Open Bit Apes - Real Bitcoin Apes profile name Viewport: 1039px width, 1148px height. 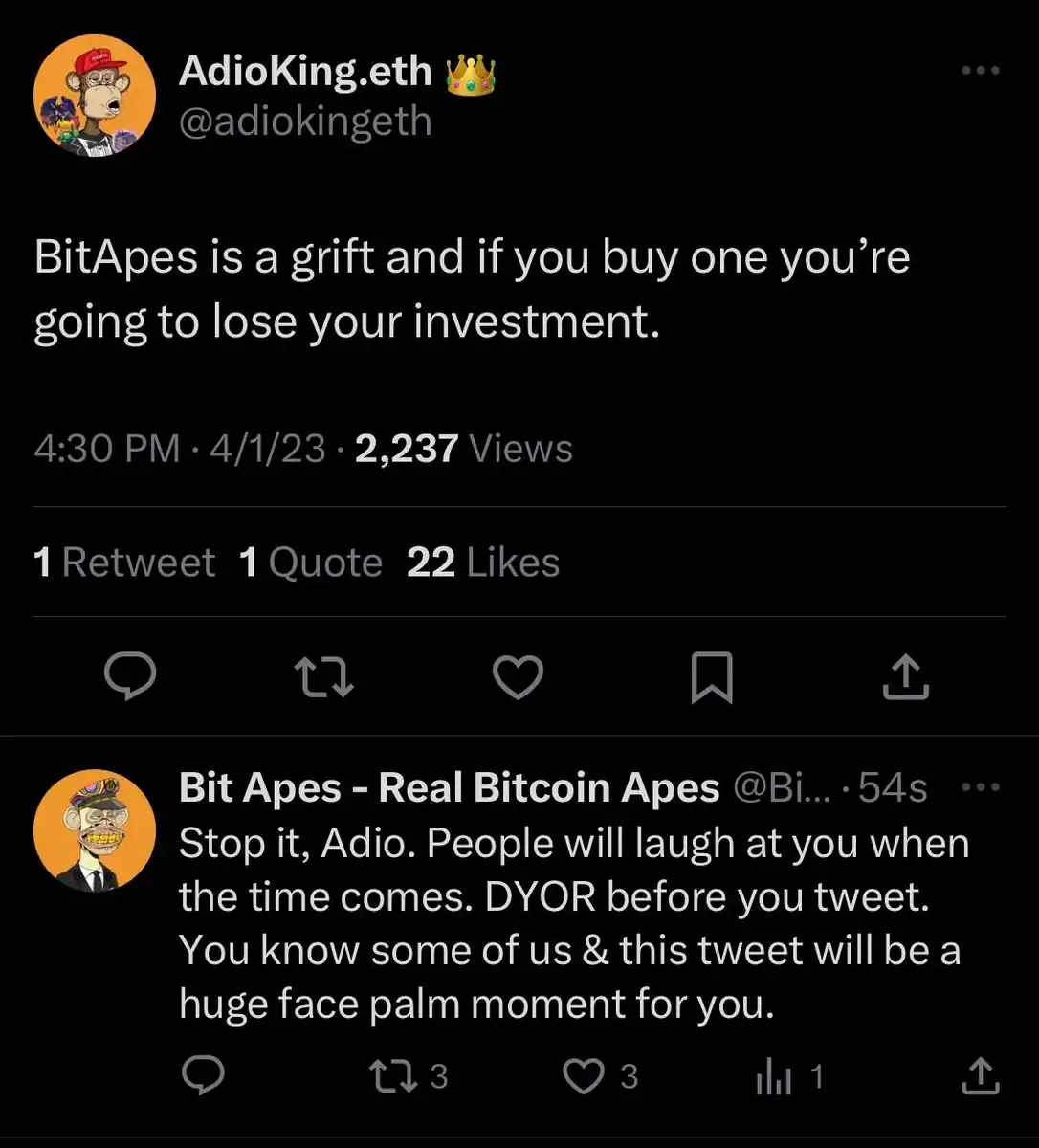coord(449,788)
